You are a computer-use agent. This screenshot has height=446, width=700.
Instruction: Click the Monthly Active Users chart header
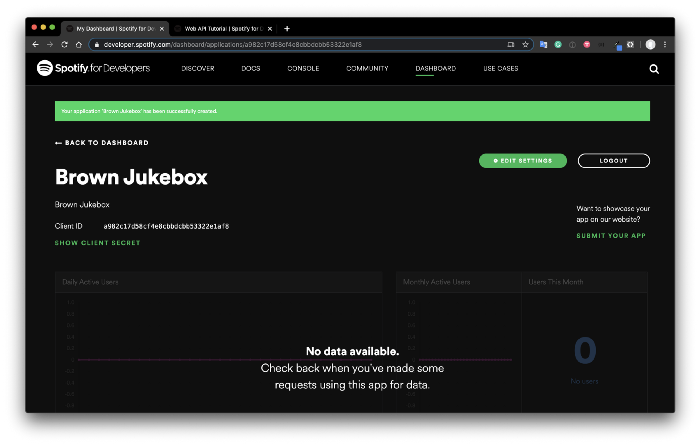458,282
